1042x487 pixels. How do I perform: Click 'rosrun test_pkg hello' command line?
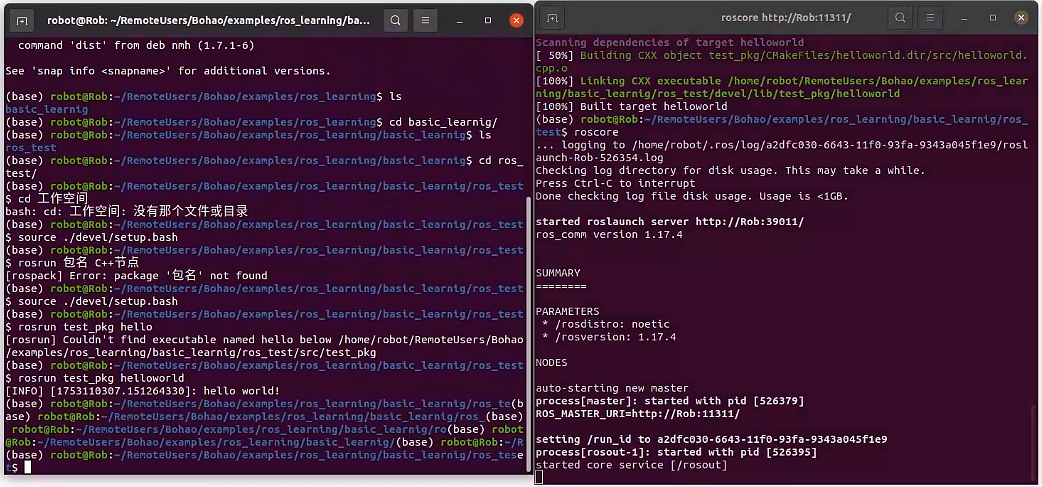pyautogui.click(x=78, y=327)
